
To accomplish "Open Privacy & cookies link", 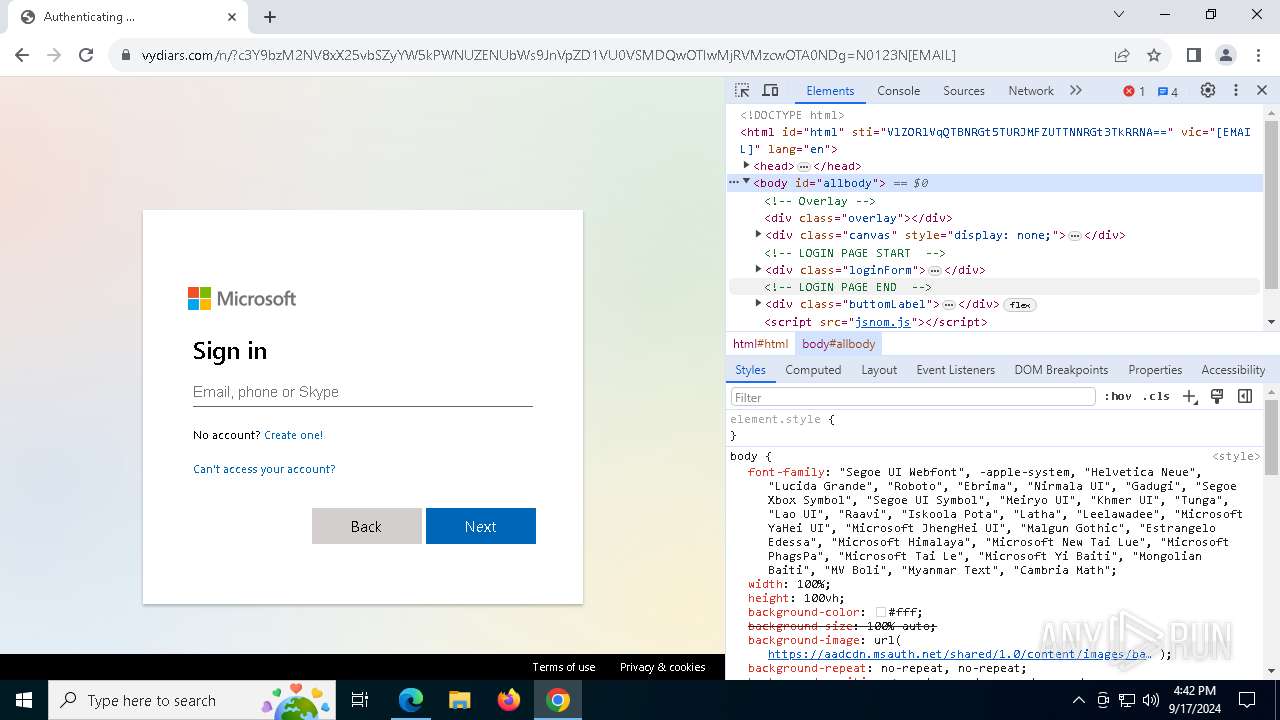I will [x=662, y=667].
